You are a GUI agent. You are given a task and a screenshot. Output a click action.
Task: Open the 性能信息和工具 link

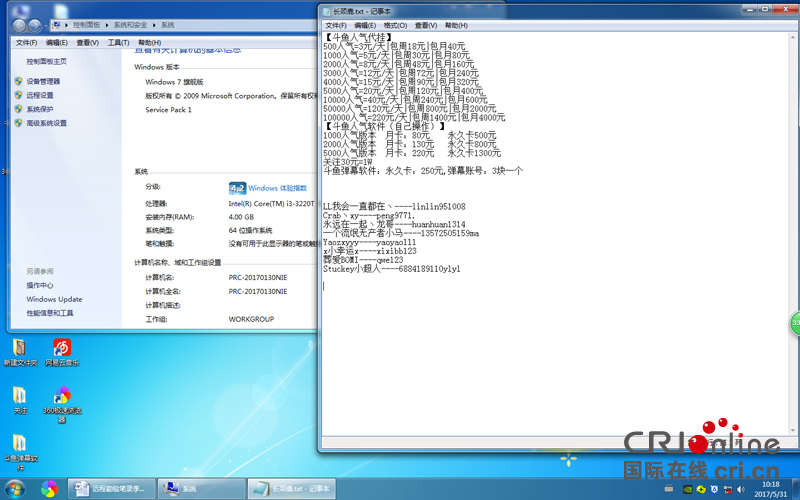[x=50, y=313]
